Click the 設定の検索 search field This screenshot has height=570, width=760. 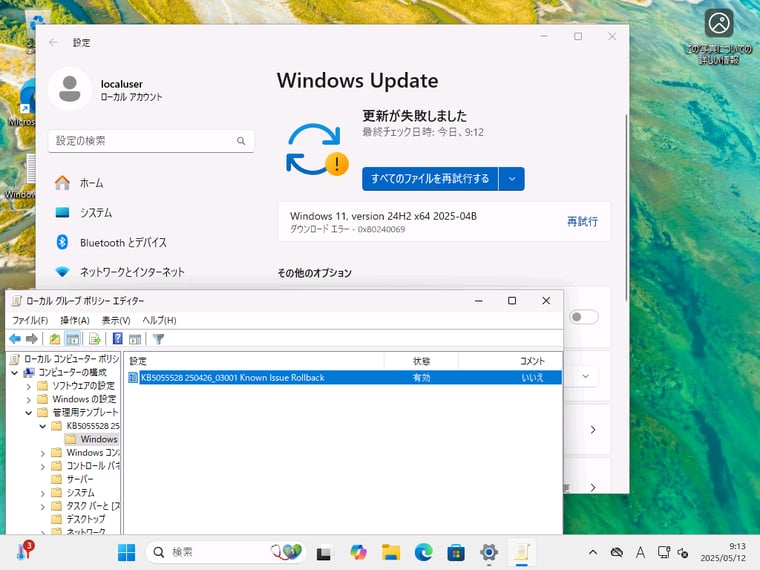[151, 141]
